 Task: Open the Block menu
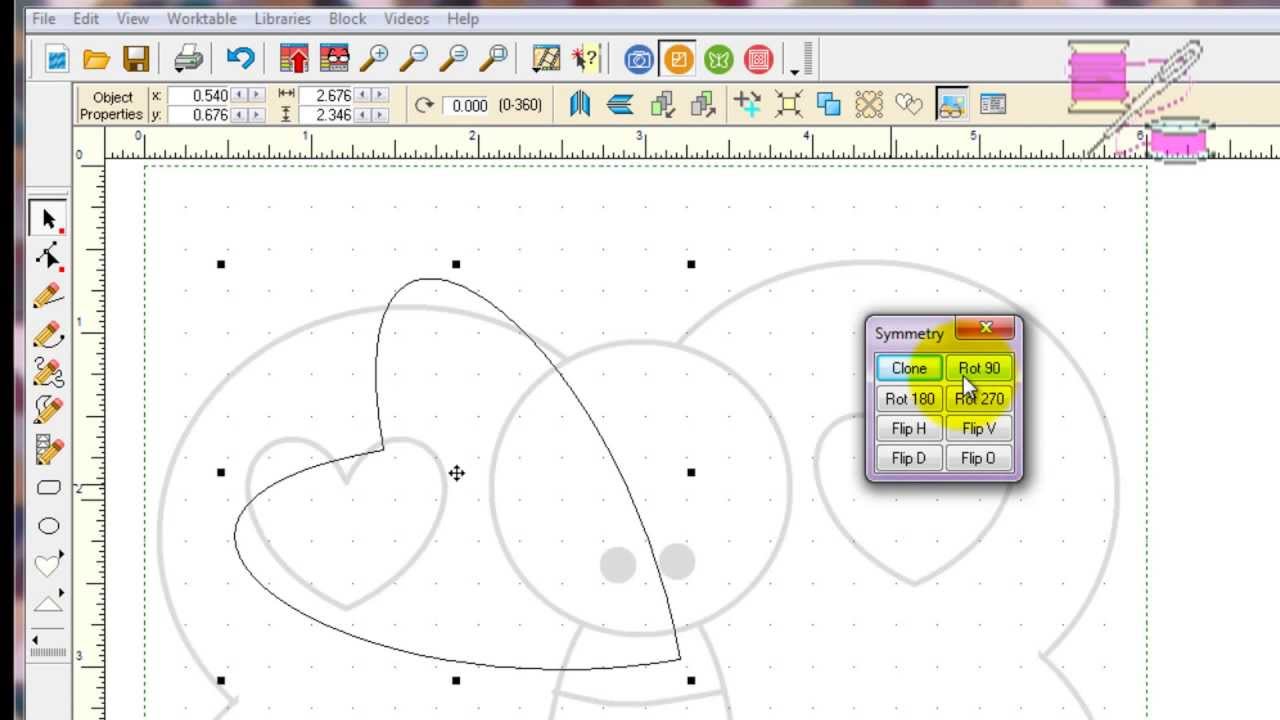tap(348, 19)
